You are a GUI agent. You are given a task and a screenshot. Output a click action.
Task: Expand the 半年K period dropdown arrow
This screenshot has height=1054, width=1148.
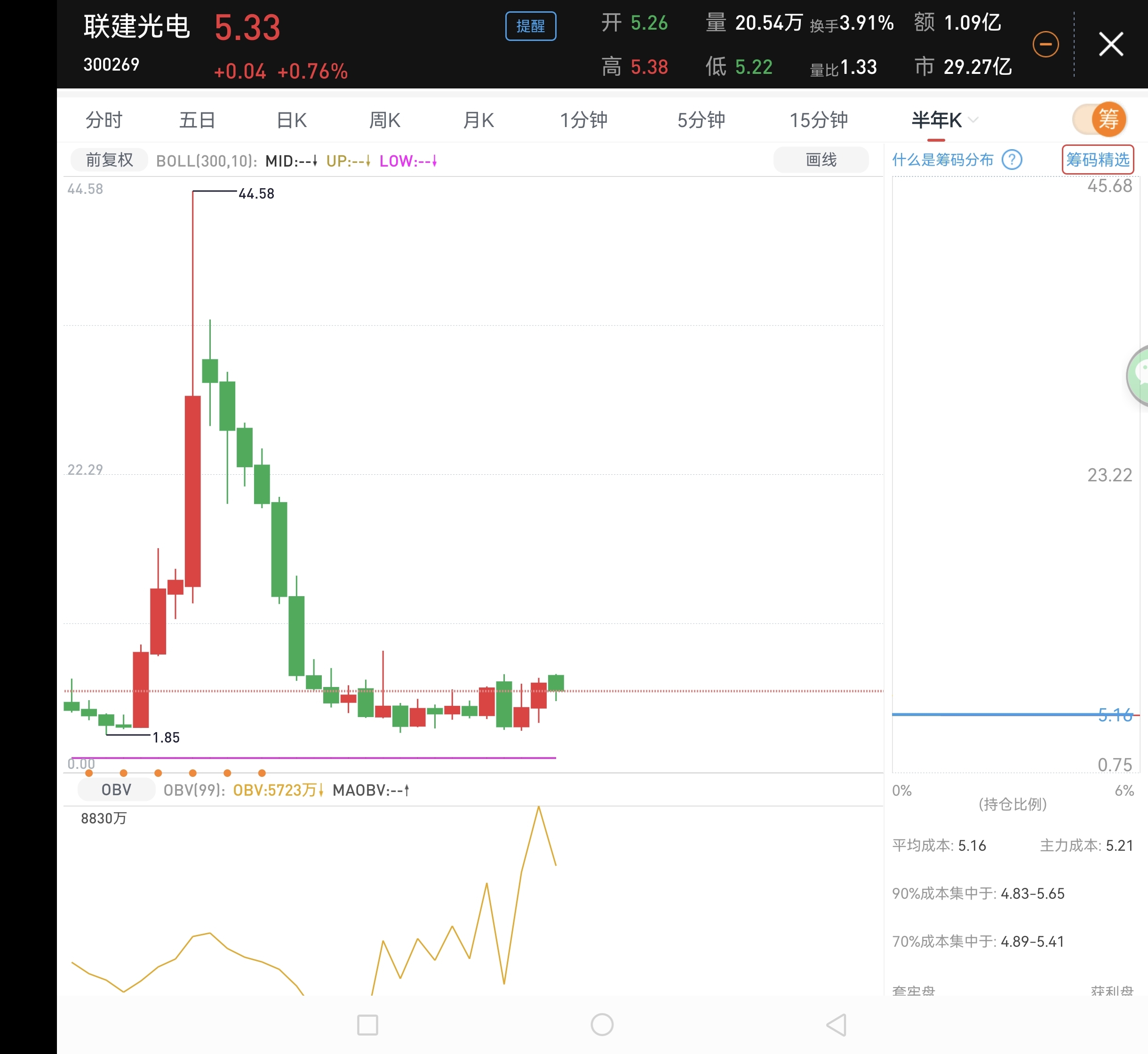tap(973, 120)
